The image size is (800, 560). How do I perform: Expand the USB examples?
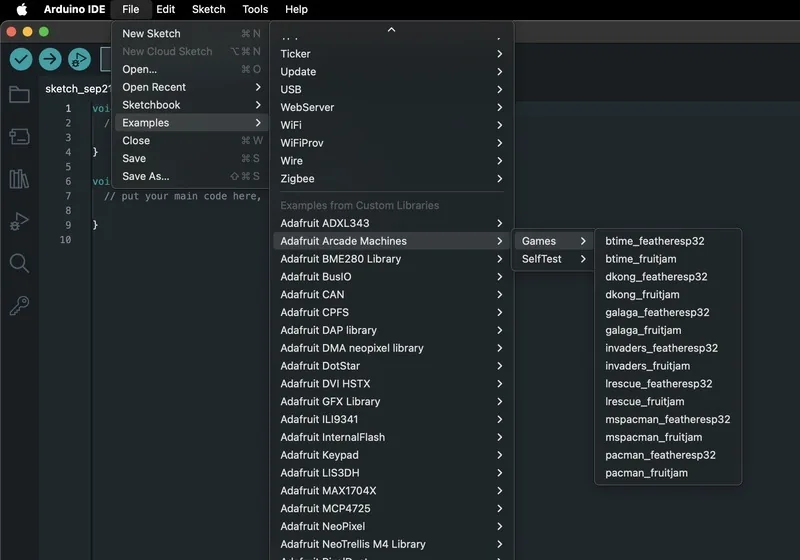pos(391,90)
